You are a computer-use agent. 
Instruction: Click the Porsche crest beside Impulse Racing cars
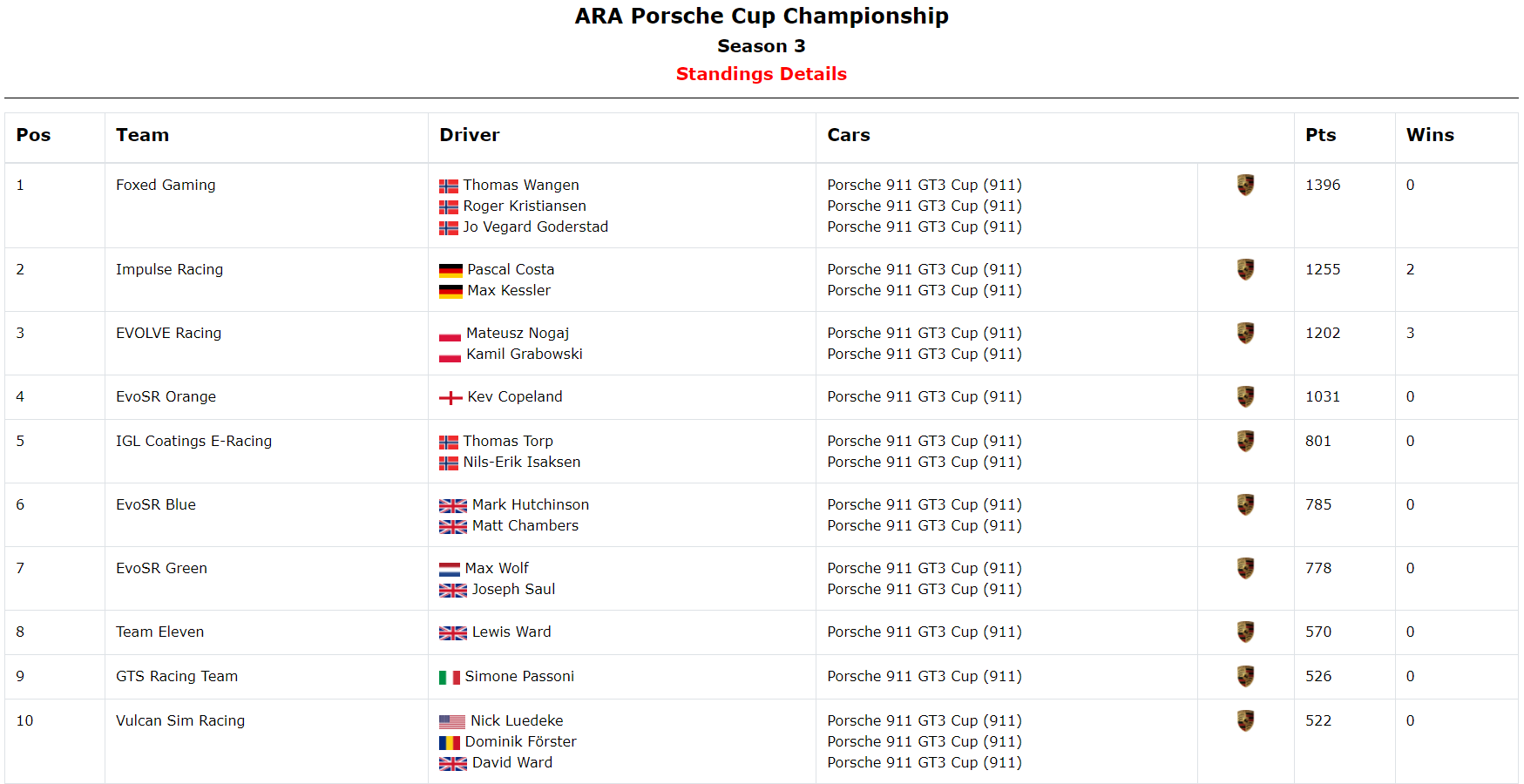(x=1245, y=269)
